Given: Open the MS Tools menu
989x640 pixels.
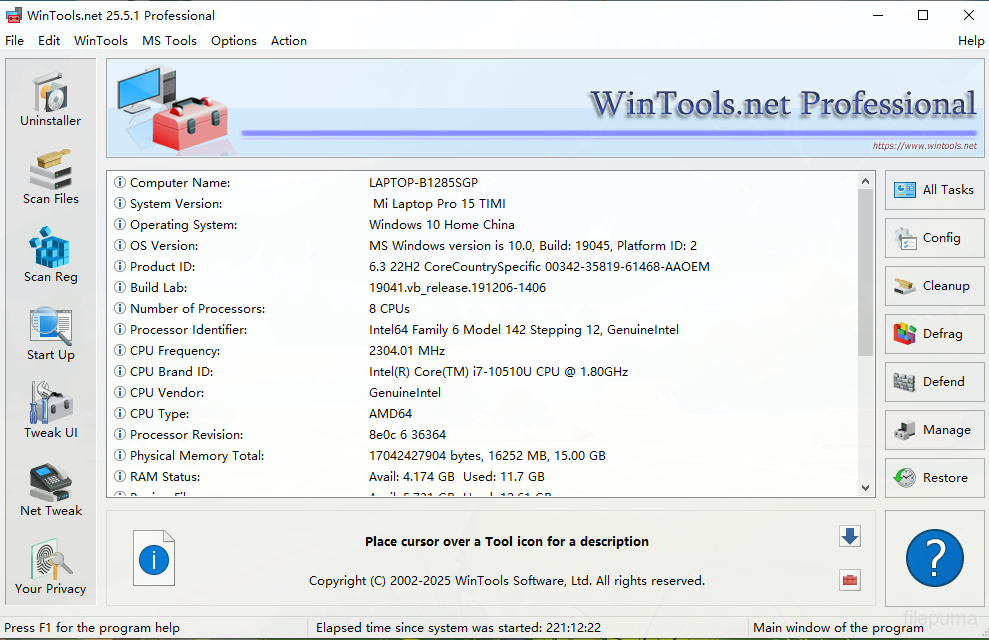Looking at the screenshot, I should pos(169,40).
